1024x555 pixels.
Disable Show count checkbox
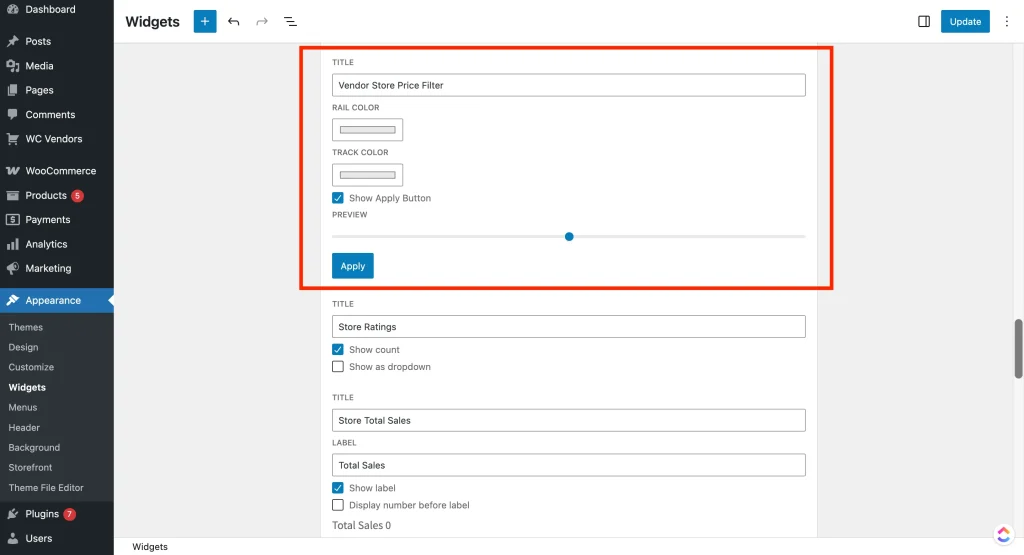click(338, 350)
